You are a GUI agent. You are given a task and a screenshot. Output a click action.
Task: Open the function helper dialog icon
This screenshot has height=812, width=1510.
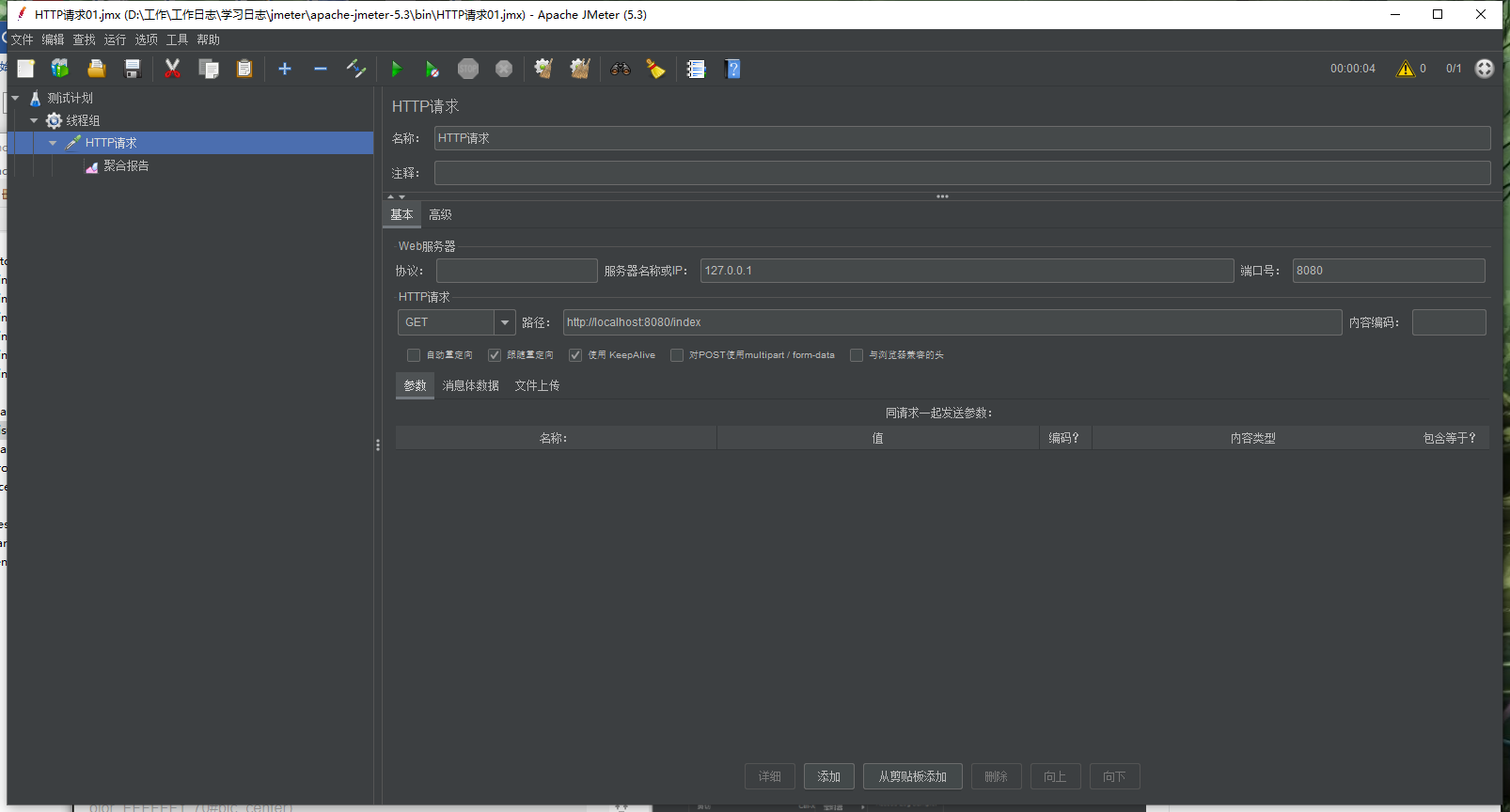[696, 69]
